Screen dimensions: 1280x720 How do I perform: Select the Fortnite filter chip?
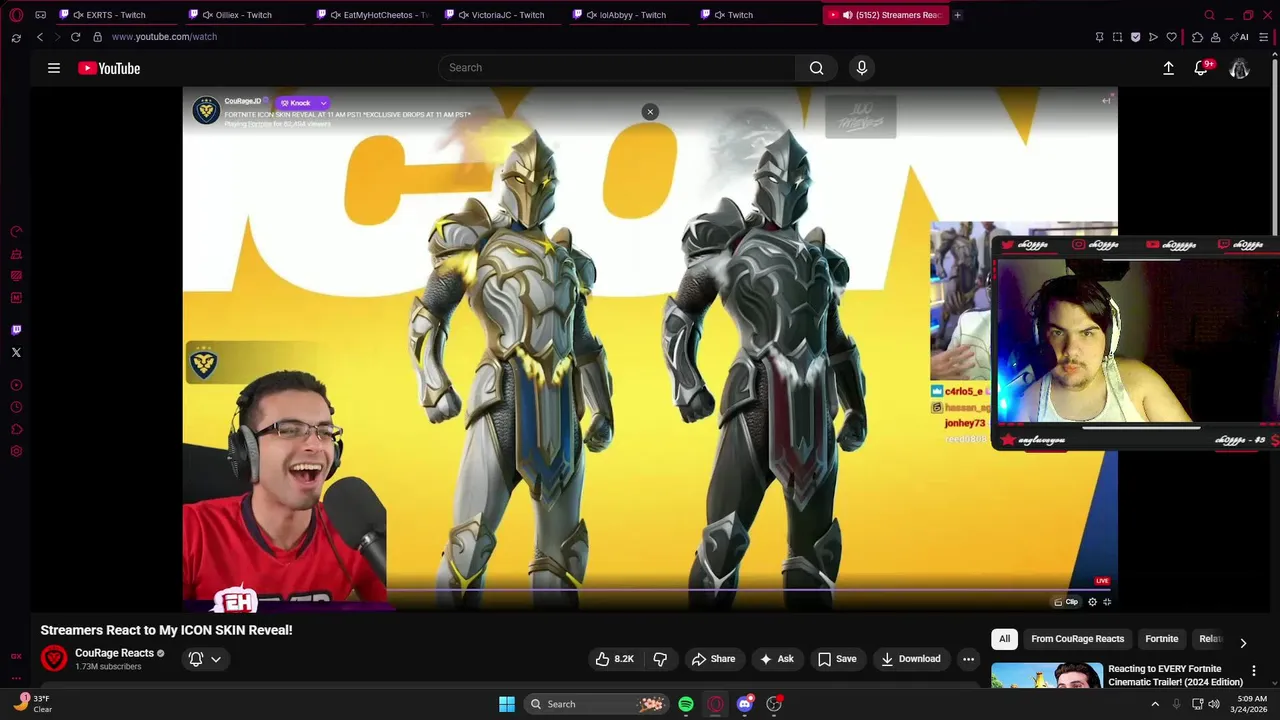click(1161, 639)
